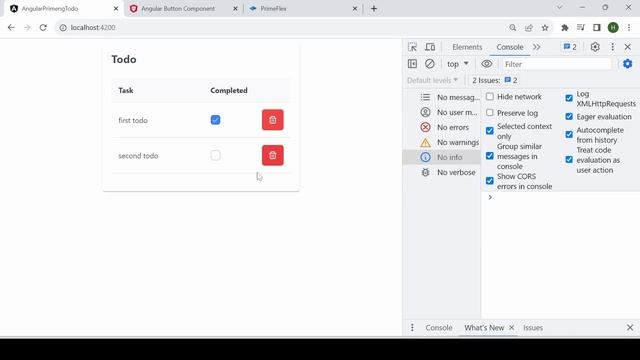Bookmark this page with the star
Screen dimensions: 640x360
(545, 27)
